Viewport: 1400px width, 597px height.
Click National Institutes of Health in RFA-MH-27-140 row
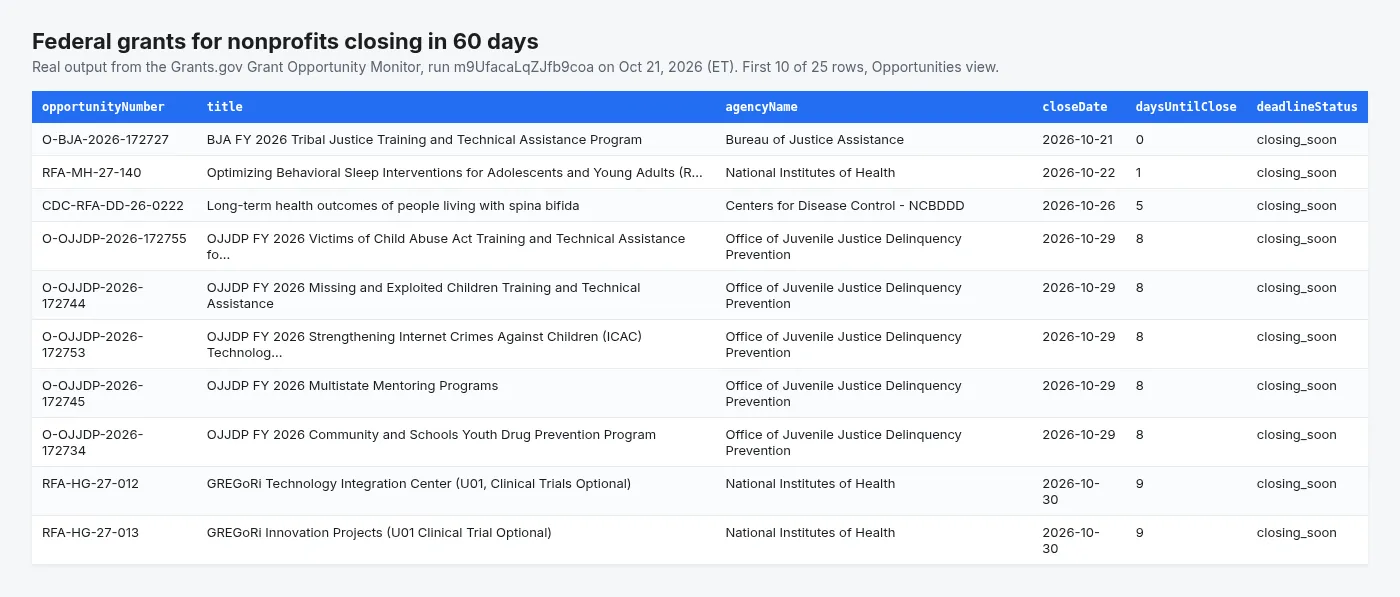[x=810, y=173]
